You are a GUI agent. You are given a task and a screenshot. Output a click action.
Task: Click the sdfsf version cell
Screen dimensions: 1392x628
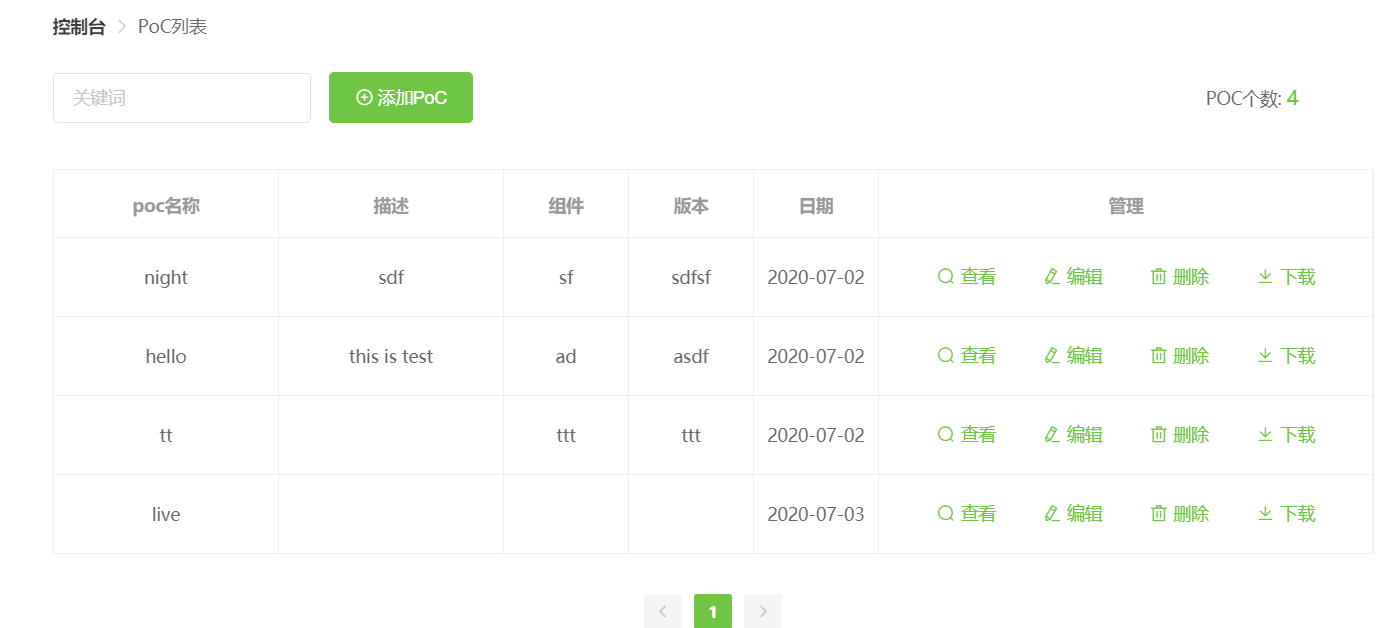[691, 277]
